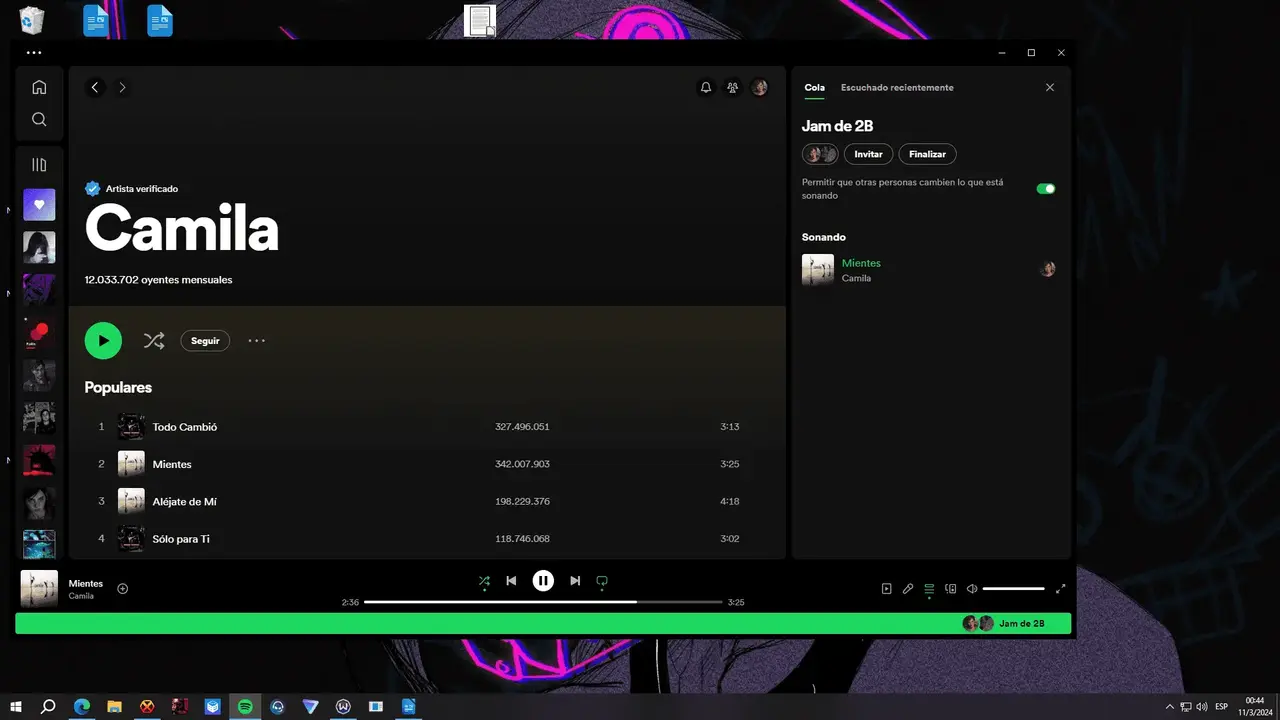Open taskbar search
Screen dimensions: 1280x720
click(x=48, y=707)
